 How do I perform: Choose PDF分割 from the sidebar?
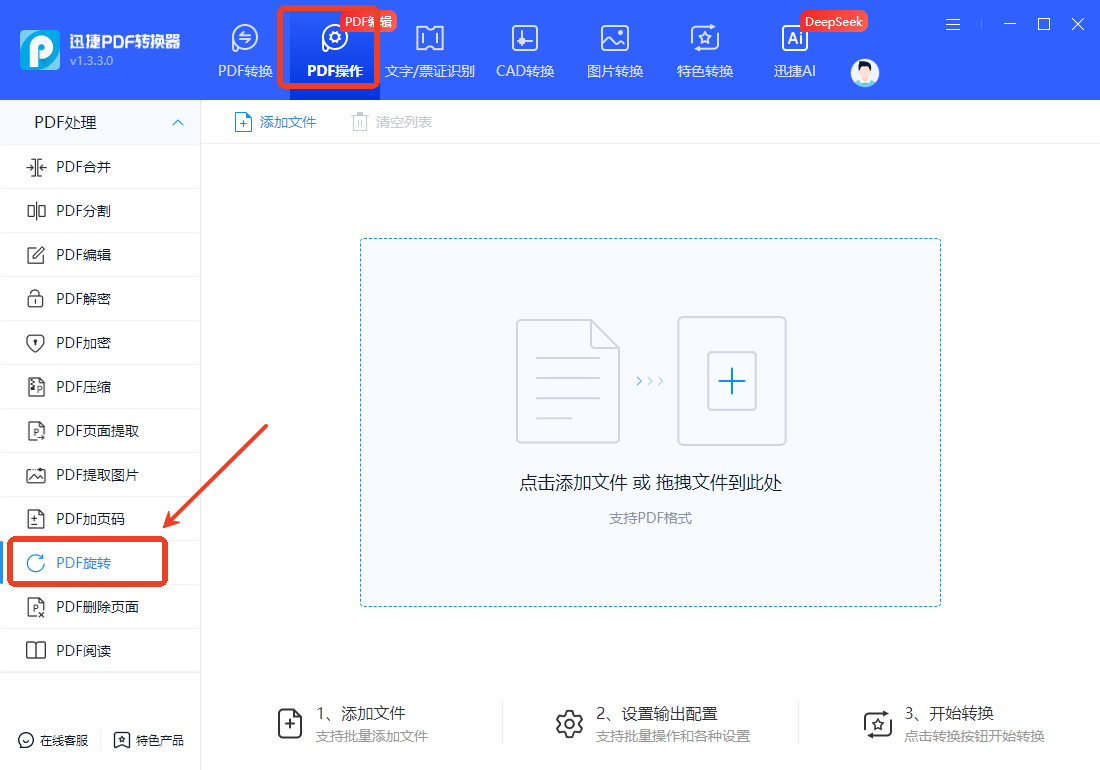coord(83,211)
